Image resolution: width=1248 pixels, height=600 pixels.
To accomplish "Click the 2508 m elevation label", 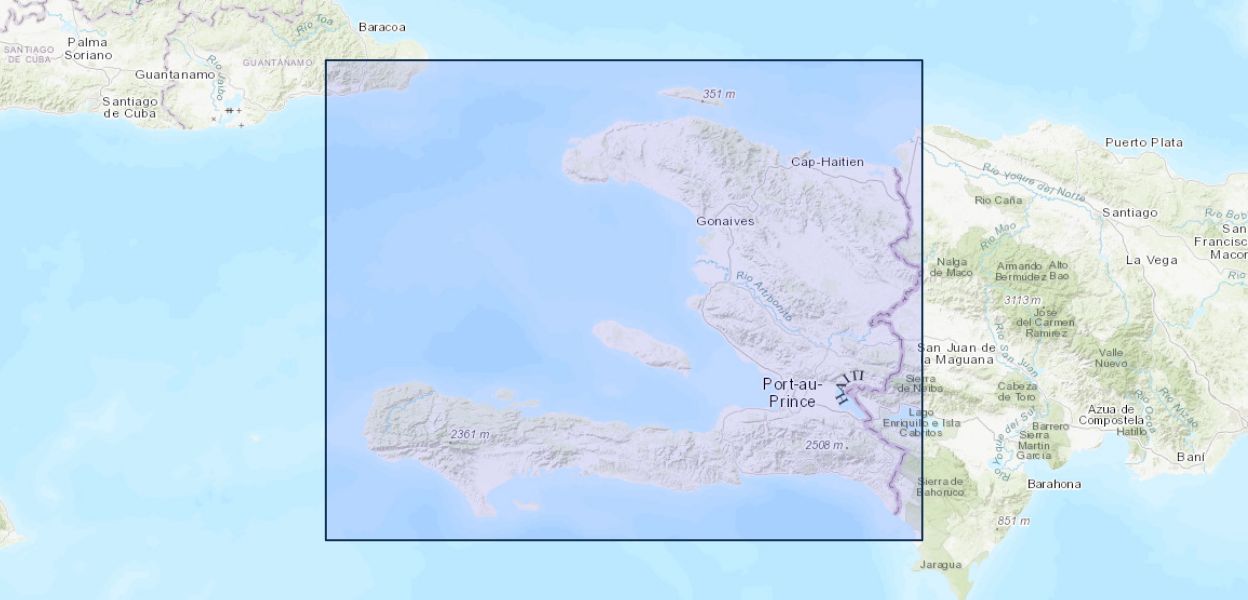I will [x=824, y=444].
